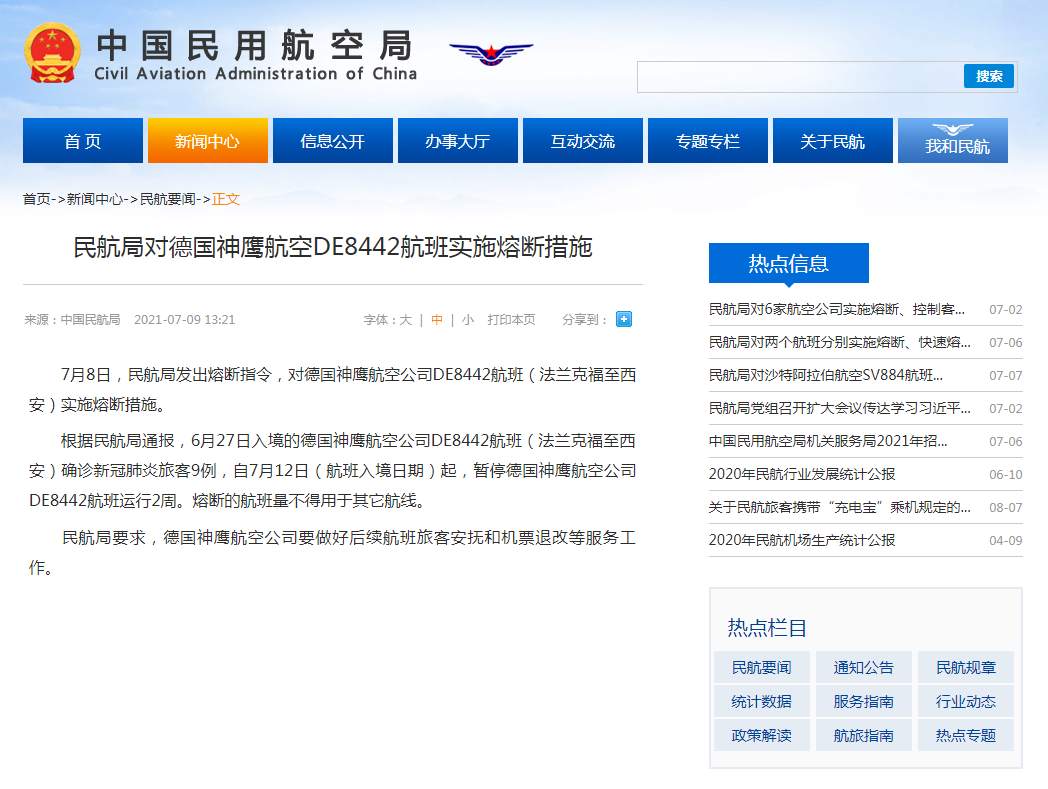This screenshot has width=1048, height=789.
Task: Click the national emblem logo in header
Action: click(x=53, y=52)
